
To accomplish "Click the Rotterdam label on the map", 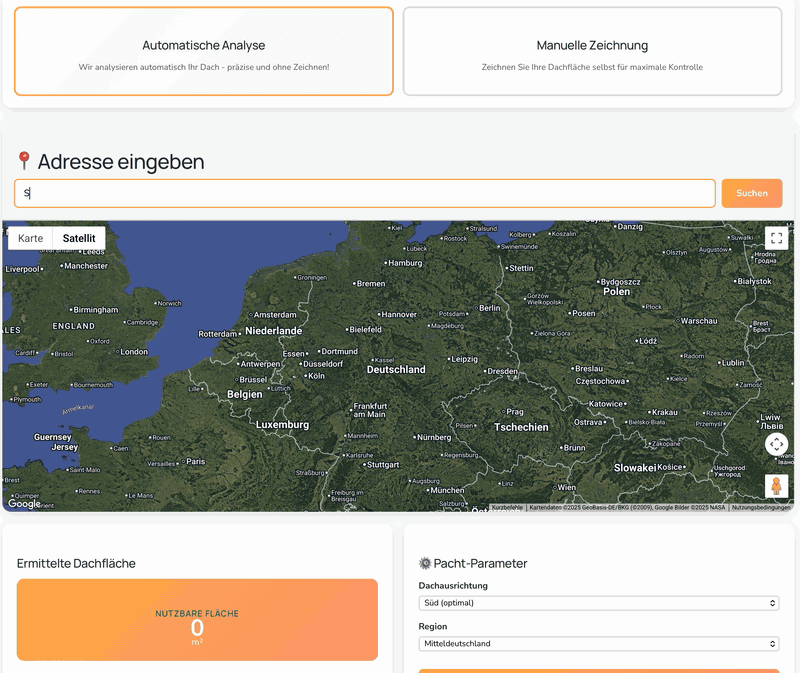I will click(217, 334).
